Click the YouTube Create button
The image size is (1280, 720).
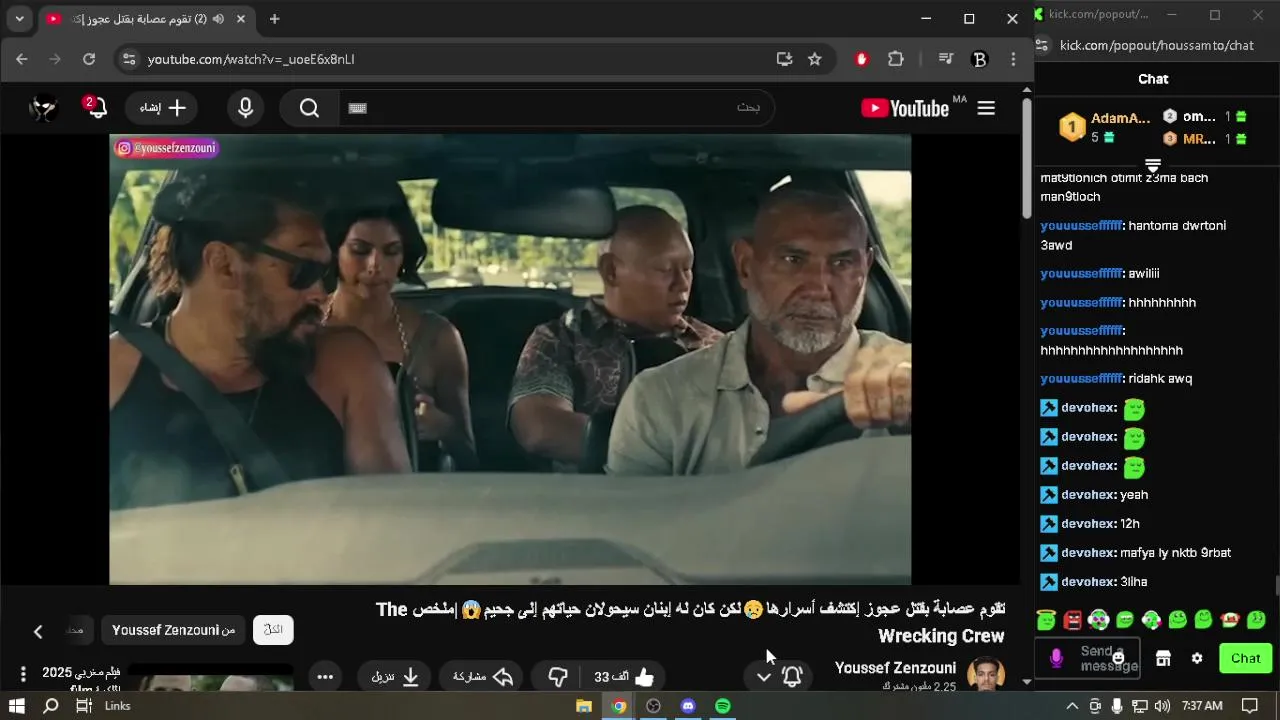point(162,108)
